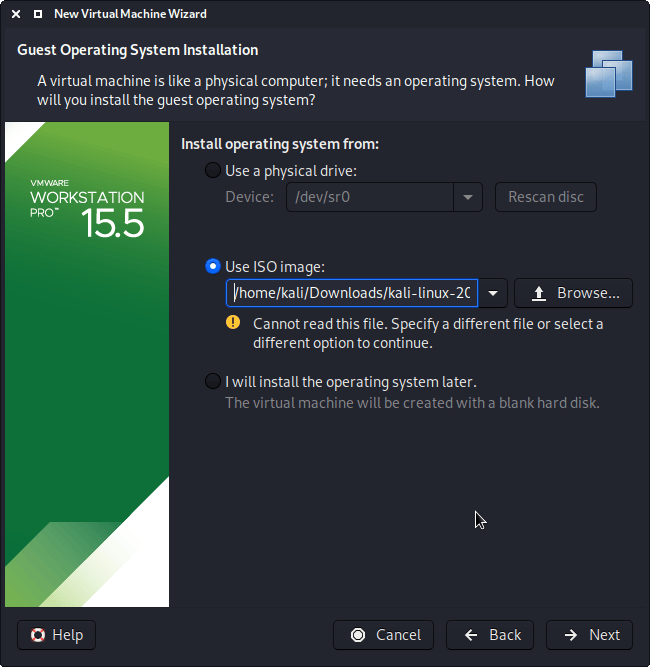
Task: Select the Use ISO image radio button
Action: click(x=213, y=266)
